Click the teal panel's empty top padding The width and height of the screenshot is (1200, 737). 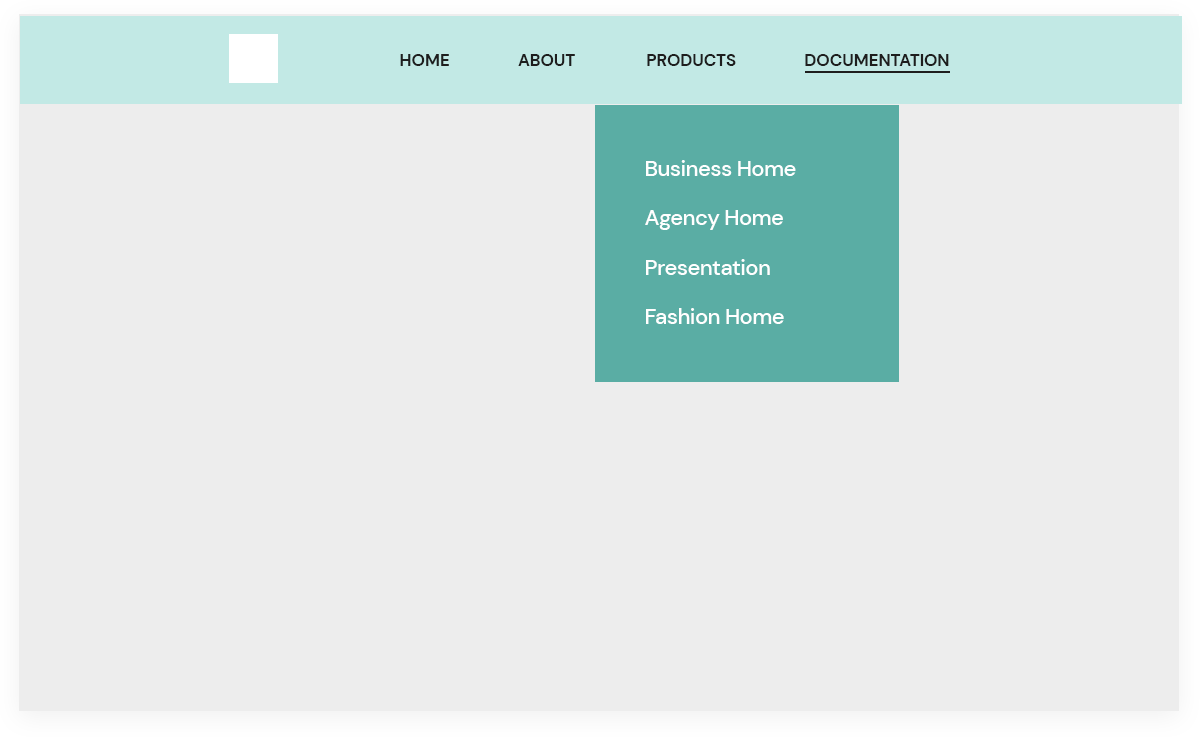[746, 125]
